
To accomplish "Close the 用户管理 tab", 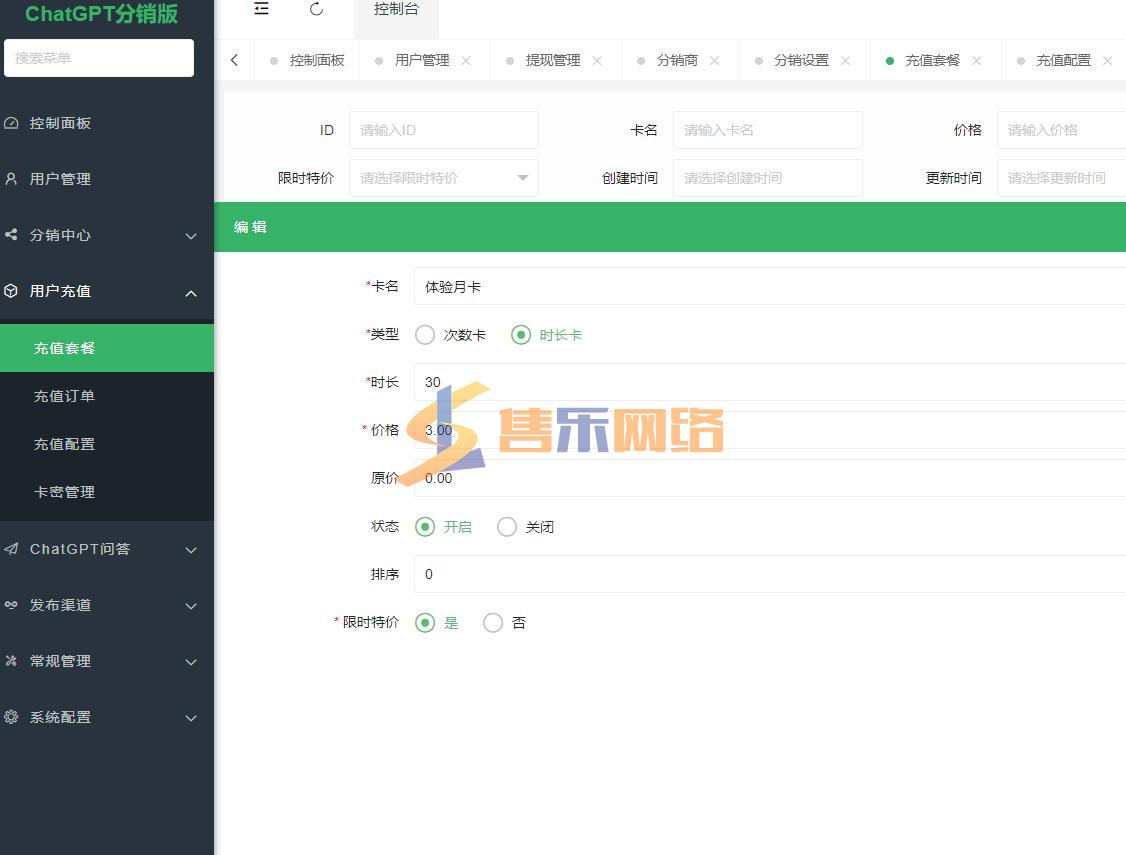I will 466,60.
